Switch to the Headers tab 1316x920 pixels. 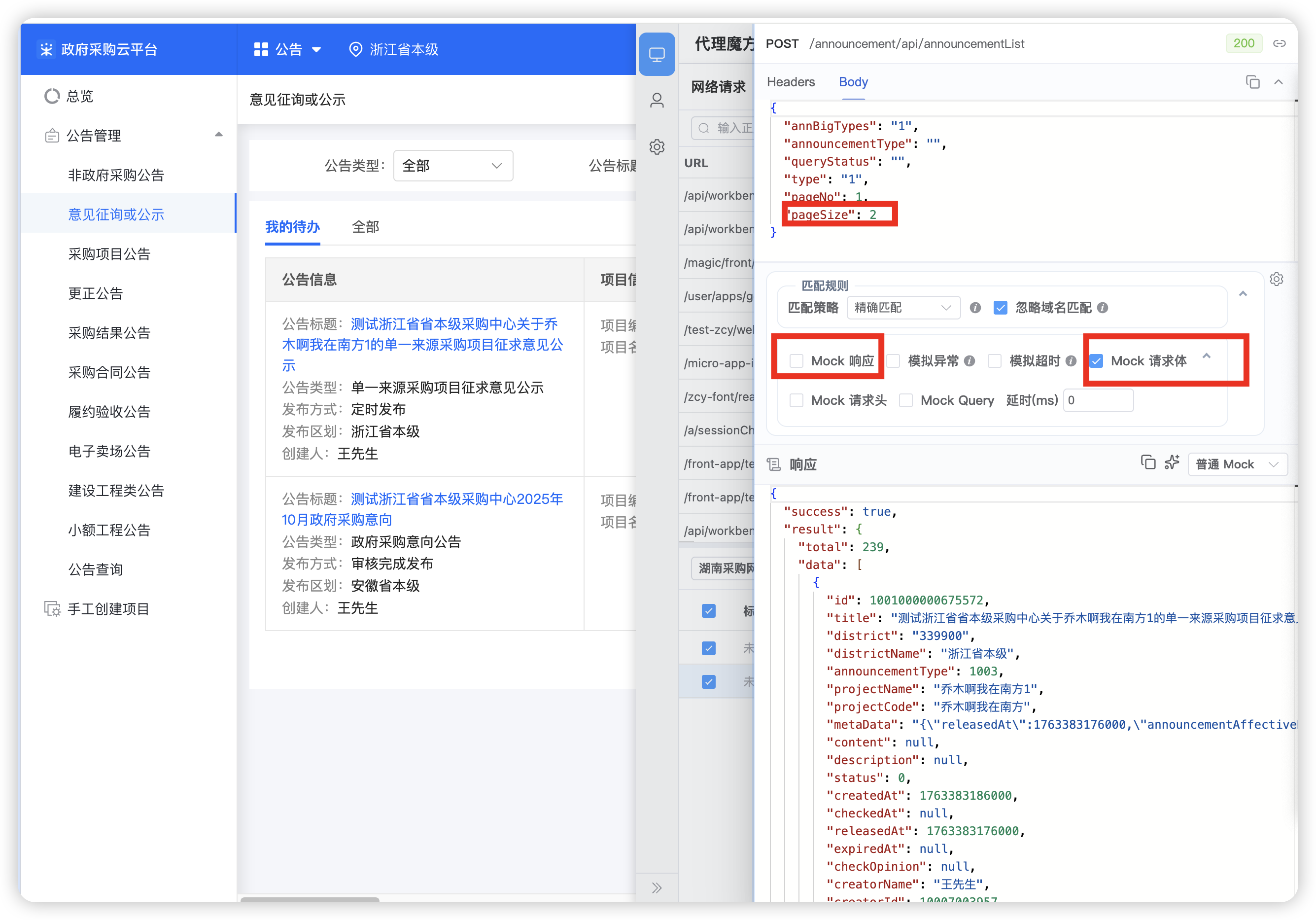pos(791,82)
